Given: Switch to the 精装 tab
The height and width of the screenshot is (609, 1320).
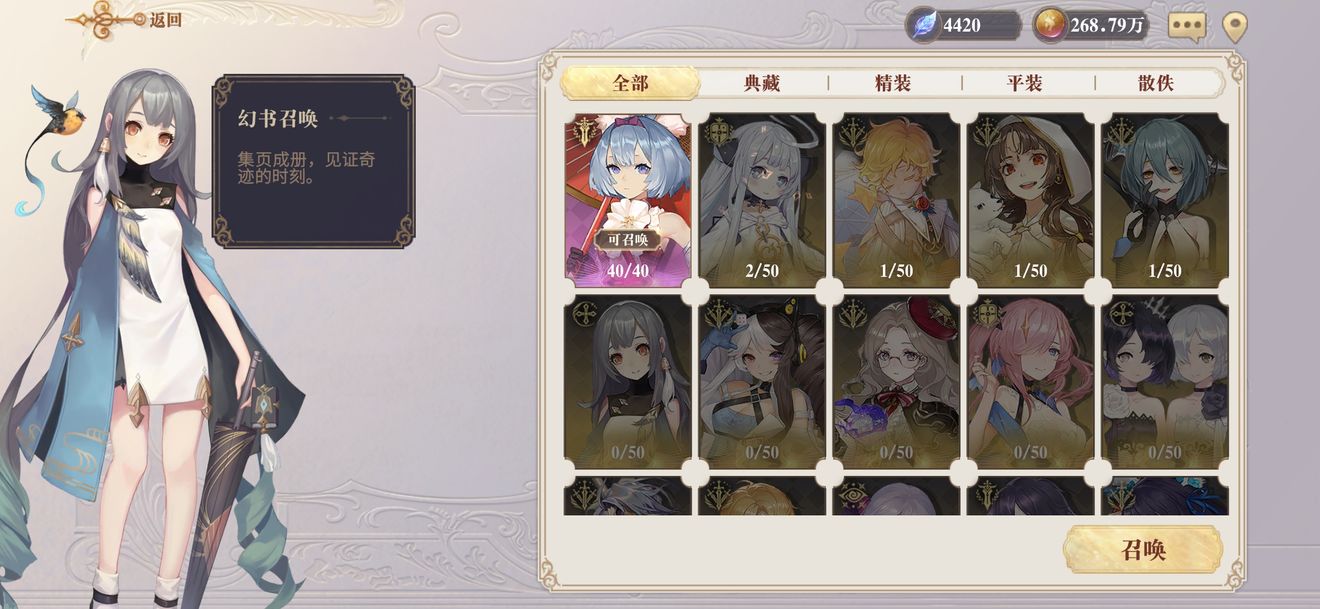Looking at the screenshot, I should [893, 83].
